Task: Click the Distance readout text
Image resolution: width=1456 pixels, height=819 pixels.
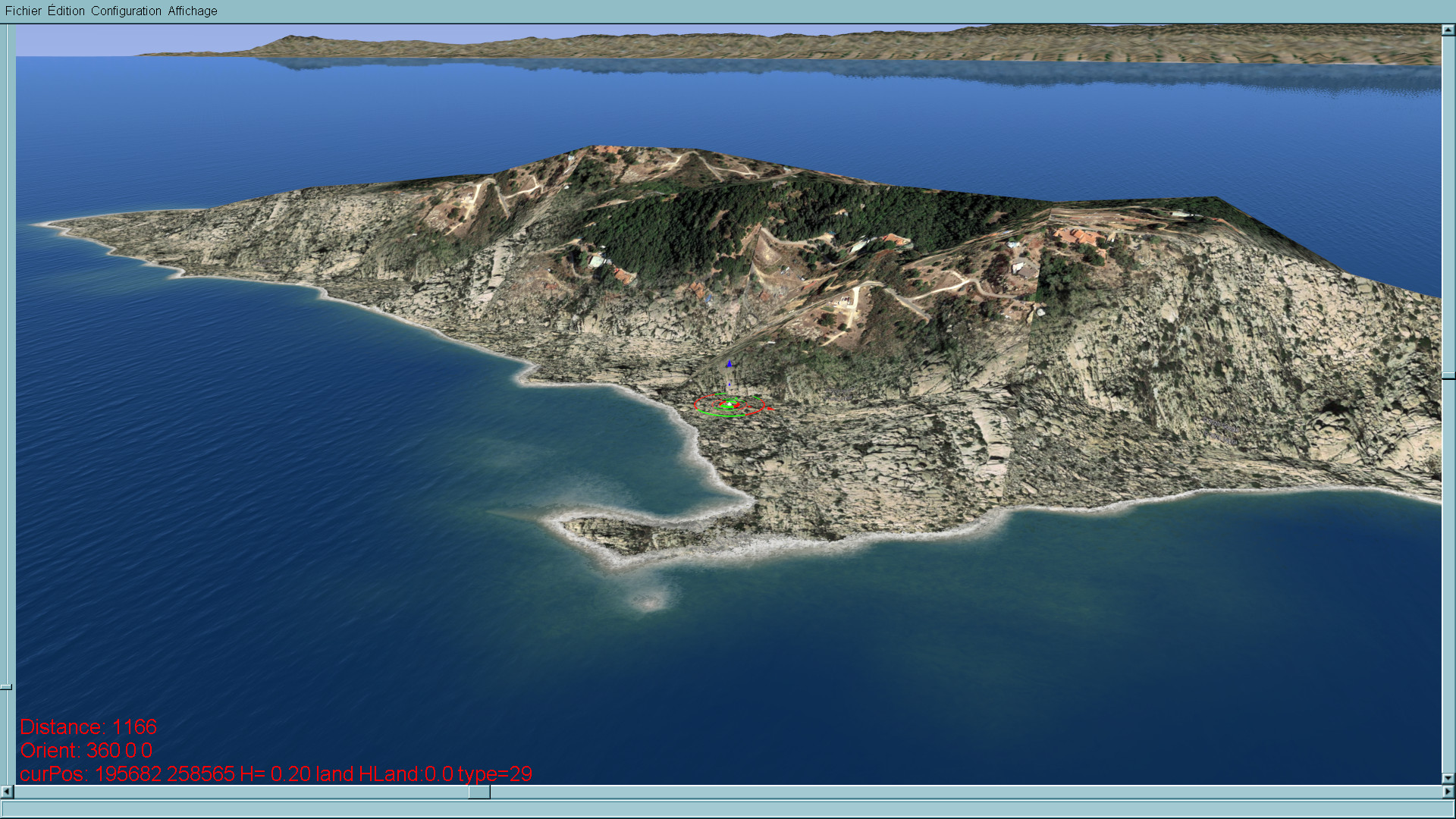Action: tap(88, 726)
